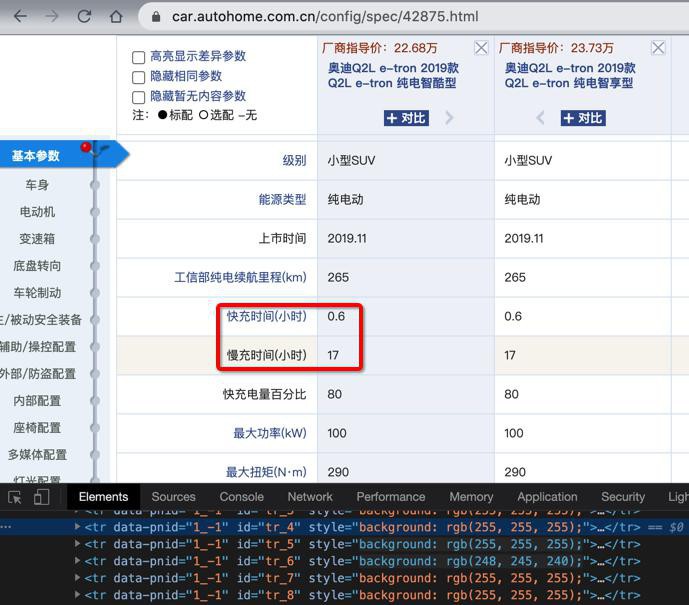The width and height of the screenshot is (689, 605).
Task: Jump to 变速箱 section in sidebar
Action: 37,239
